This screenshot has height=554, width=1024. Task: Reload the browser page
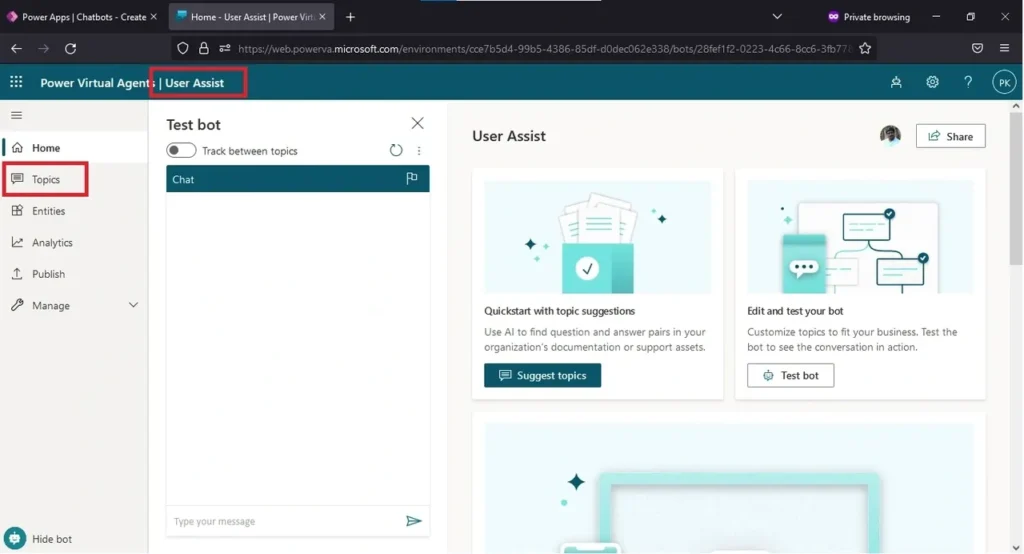coord(71,48)
